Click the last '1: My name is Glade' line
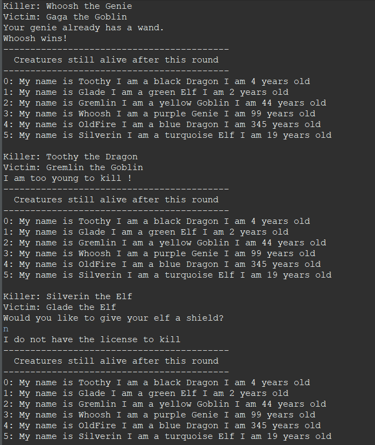 pos(146,393)
